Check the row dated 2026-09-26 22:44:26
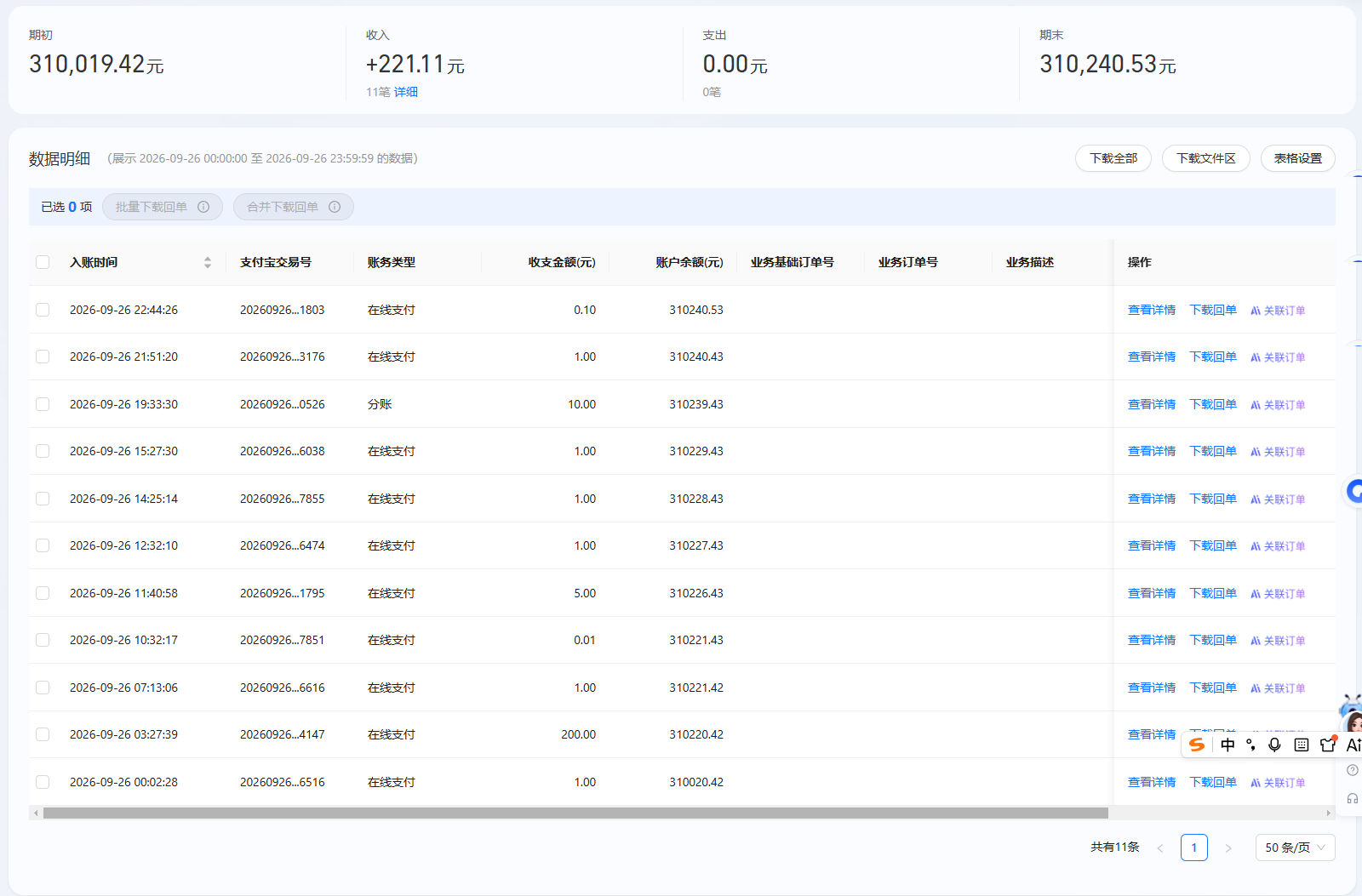The height and width of the screenshot is (896, 1362). click(43, 310)
